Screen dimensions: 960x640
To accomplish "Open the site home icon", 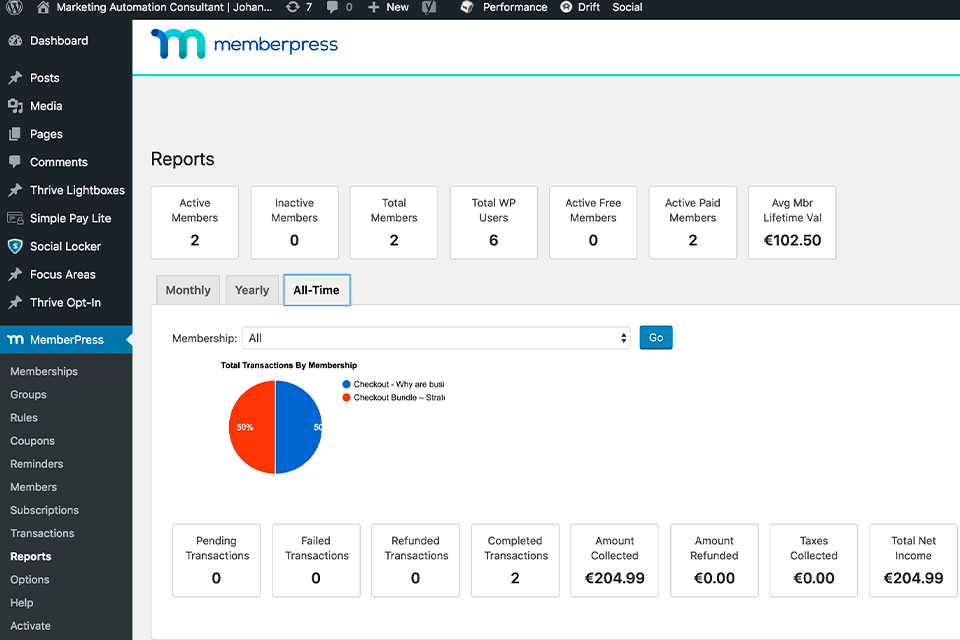I will pyautogui.click(x=43, y=7).
